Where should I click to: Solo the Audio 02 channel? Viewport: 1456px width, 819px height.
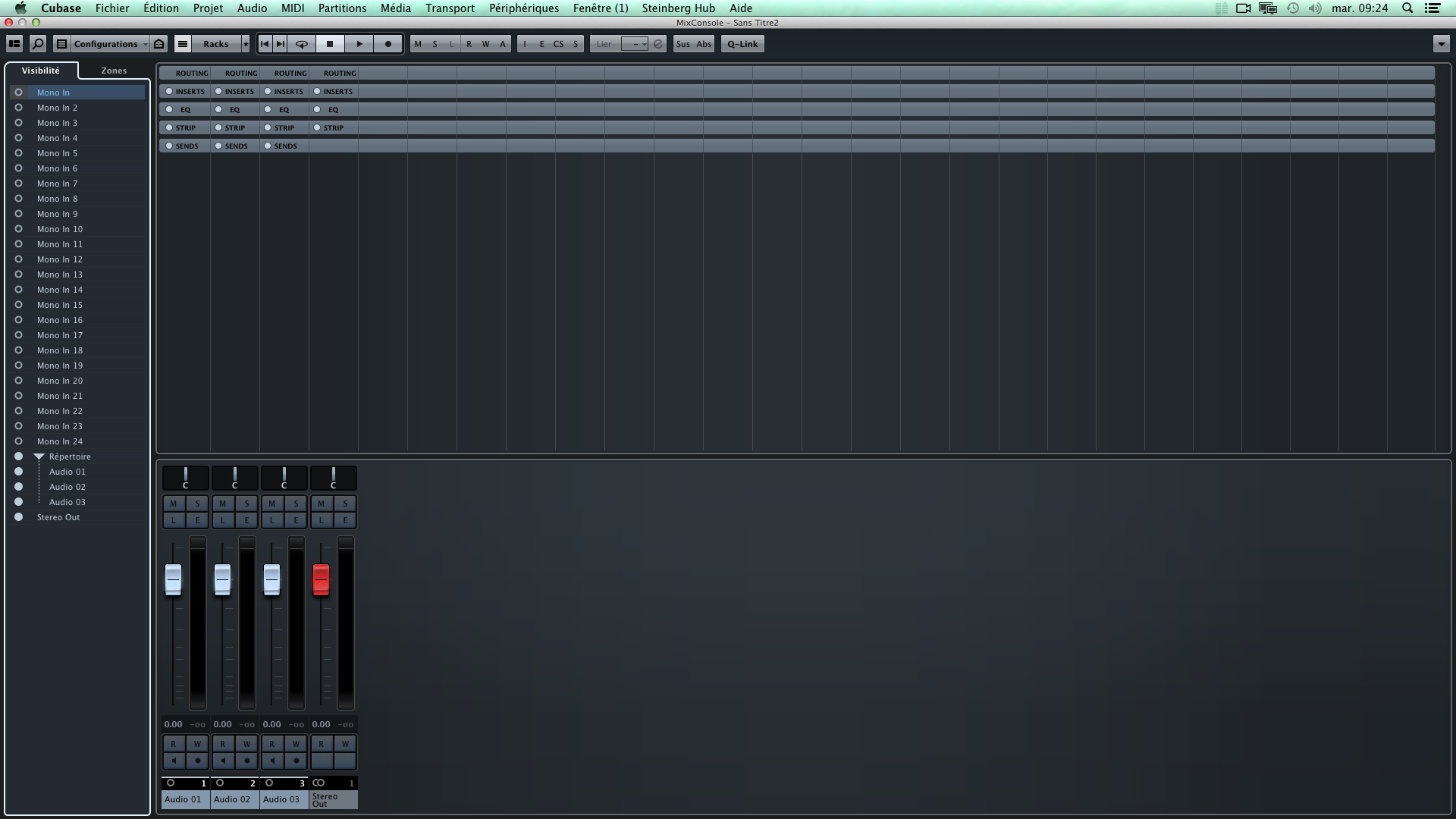click(x=246, y=504)
